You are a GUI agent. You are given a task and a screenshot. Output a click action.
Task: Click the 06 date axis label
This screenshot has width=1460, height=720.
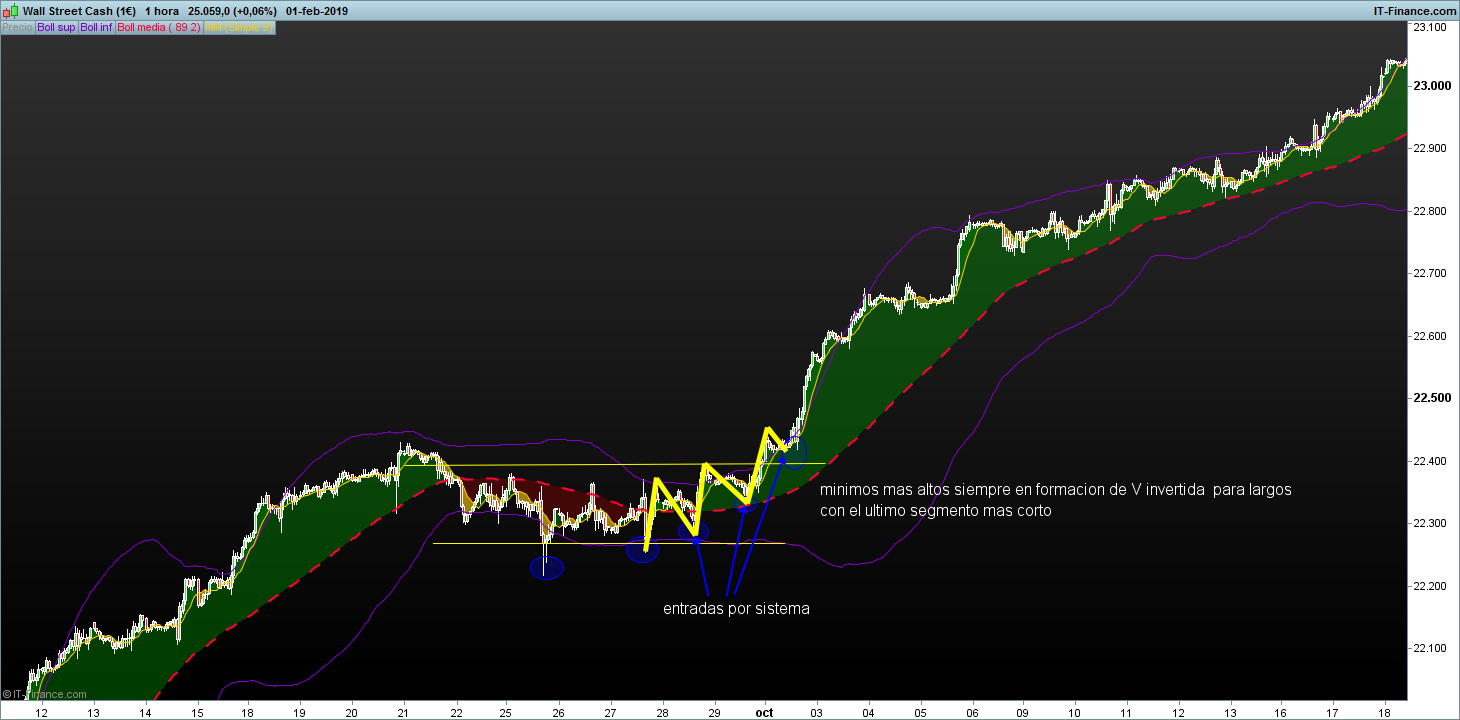pos(972,712)
